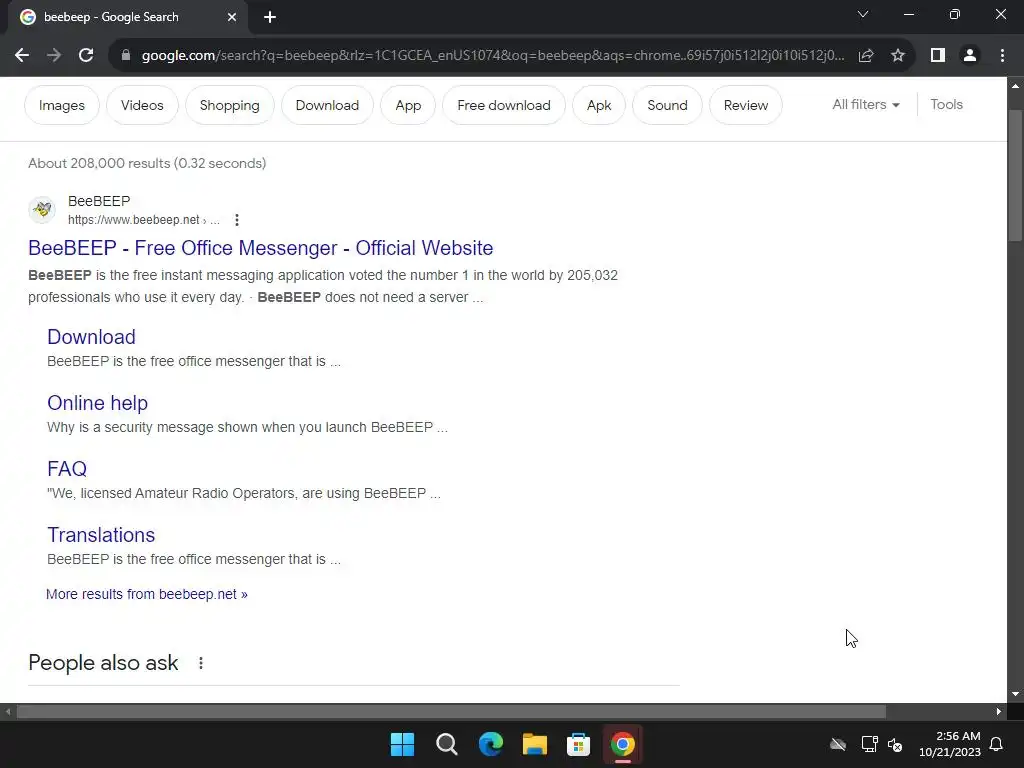Bookmark this page with the star icon

tap(898, 56)
